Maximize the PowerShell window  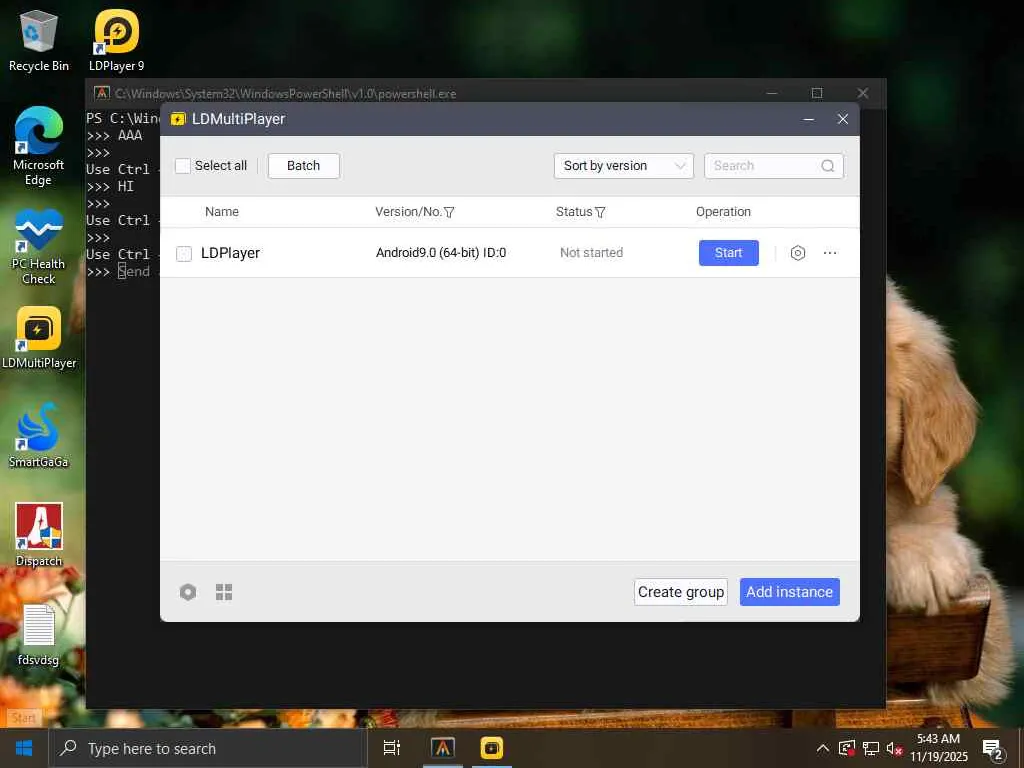click(x=817, y=93)
